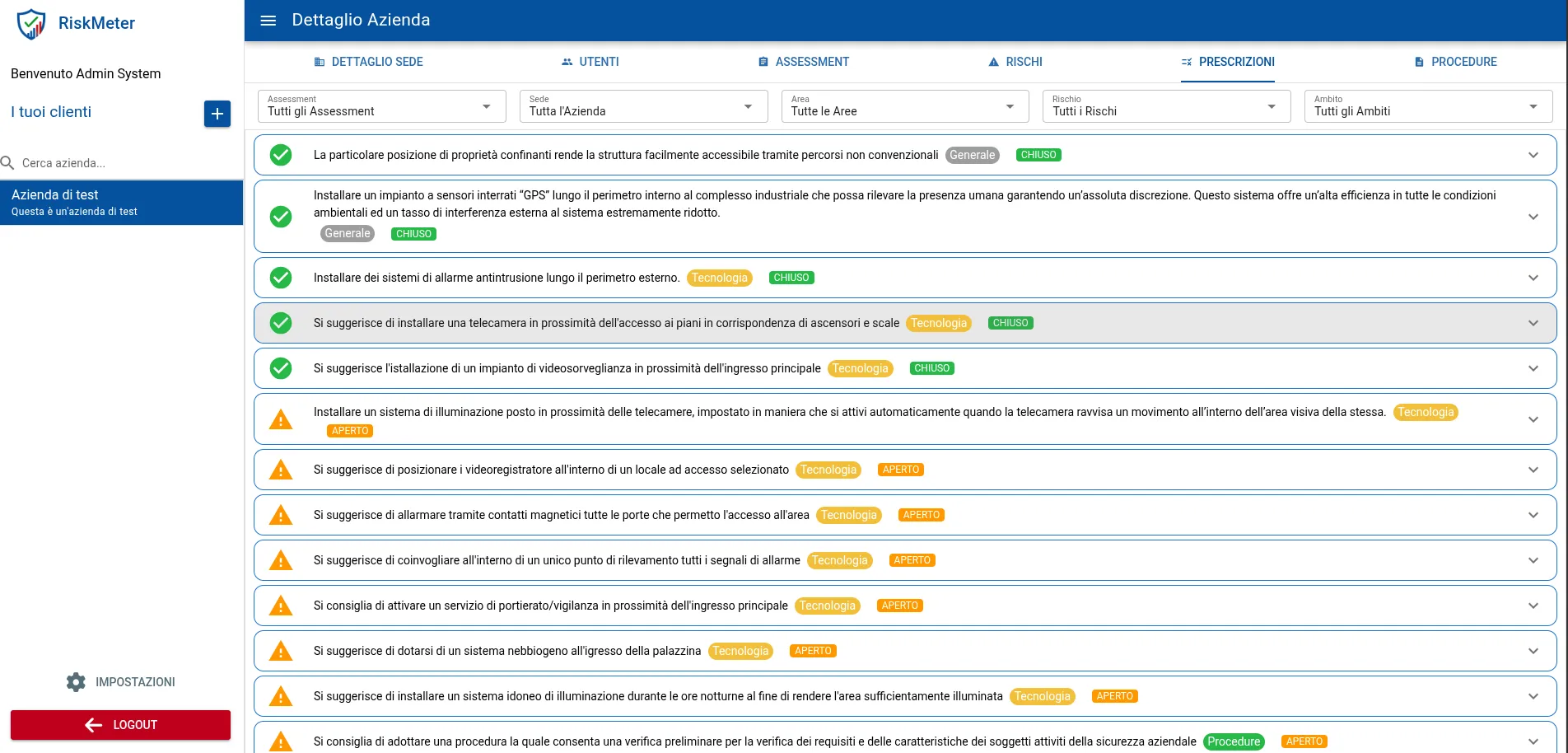Viewport: 1568px width, 753px height.
Task: Open the Ambito filter dropdown
Action: (x=1428, y=106)
